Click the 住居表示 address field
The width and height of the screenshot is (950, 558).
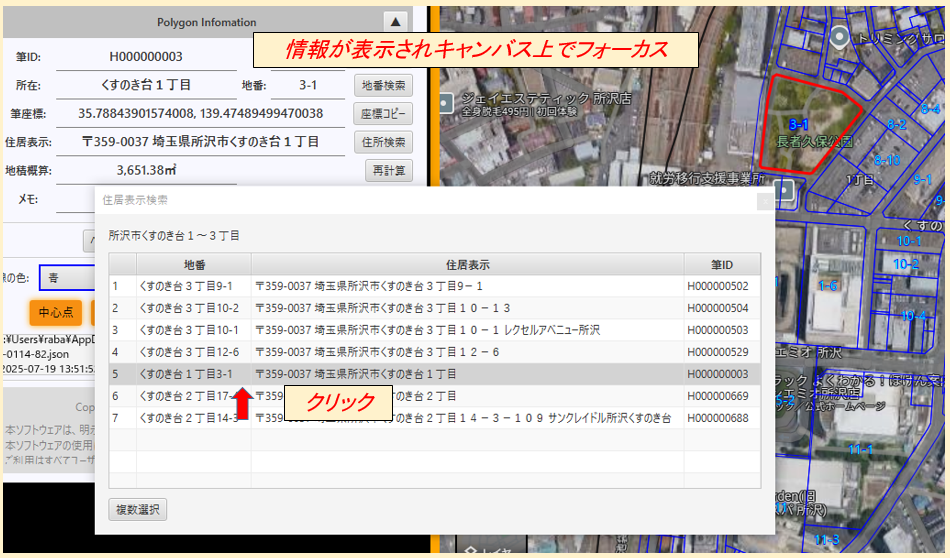pos(201,142)
